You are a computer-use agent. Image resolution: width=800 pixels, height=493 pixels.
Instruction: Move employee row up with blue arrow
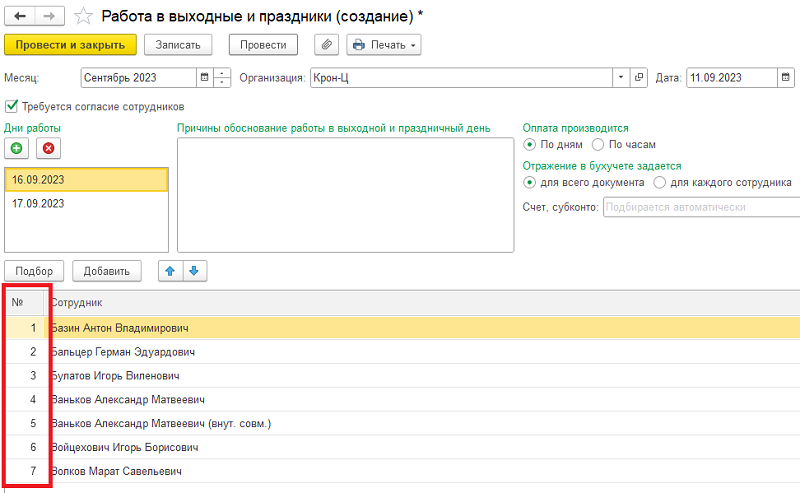[x=172, y=270]
